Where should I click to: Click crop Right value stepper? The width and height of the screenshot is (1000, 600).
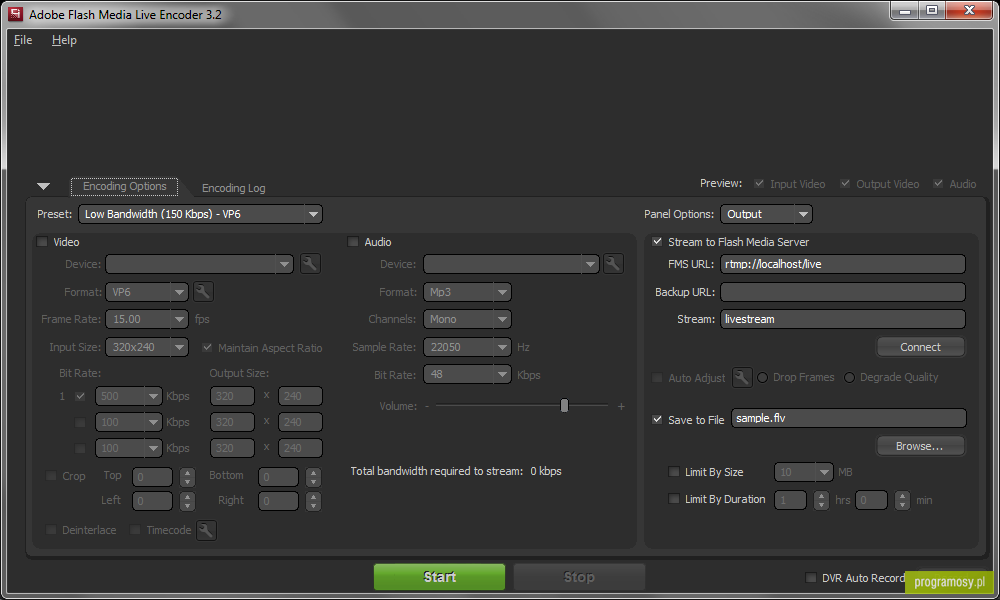(313, 501)
